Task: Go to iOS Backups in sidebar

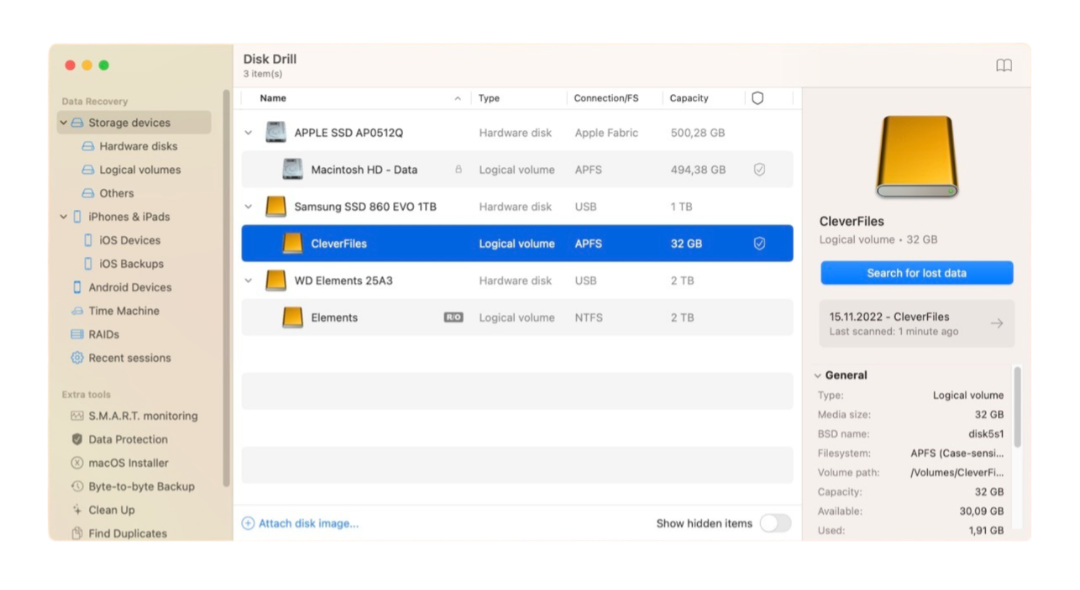Action: (131, 264)
